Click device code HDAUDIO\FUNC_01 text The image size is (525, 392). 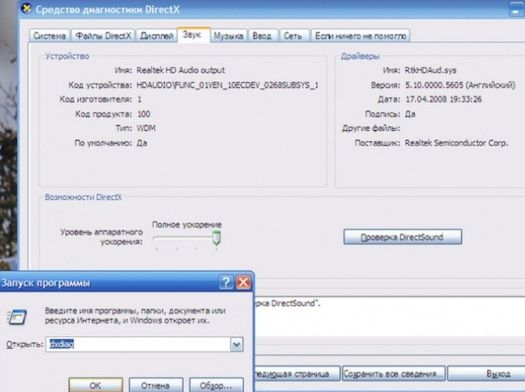(x=227, y=85)
